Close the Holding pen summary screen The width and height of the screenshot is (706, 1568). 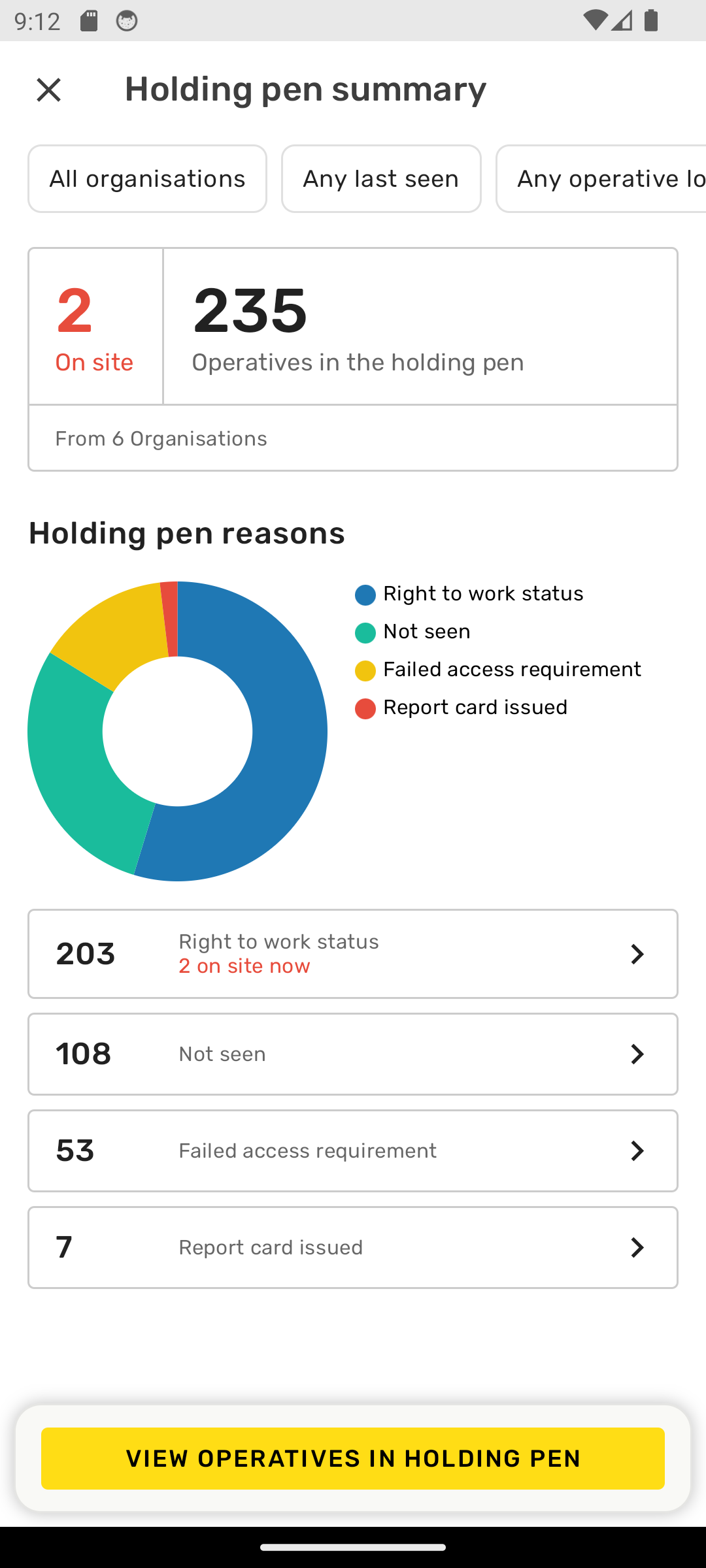click(48, 90)
